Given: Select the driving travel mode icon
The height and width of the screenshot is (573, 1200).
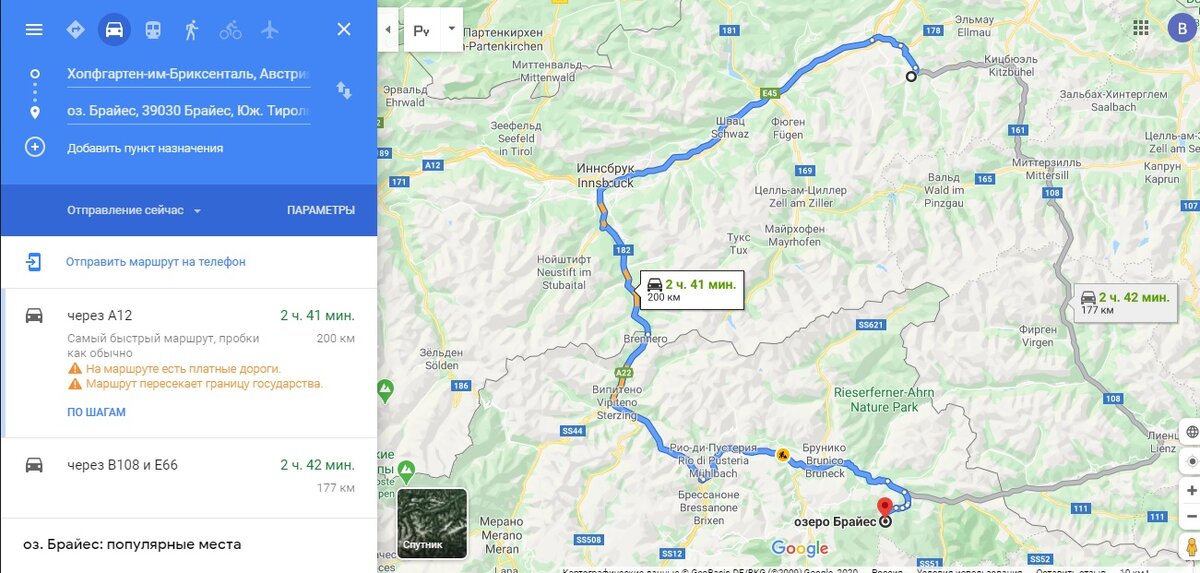Looking at the screenshot, I should (114, 29).
